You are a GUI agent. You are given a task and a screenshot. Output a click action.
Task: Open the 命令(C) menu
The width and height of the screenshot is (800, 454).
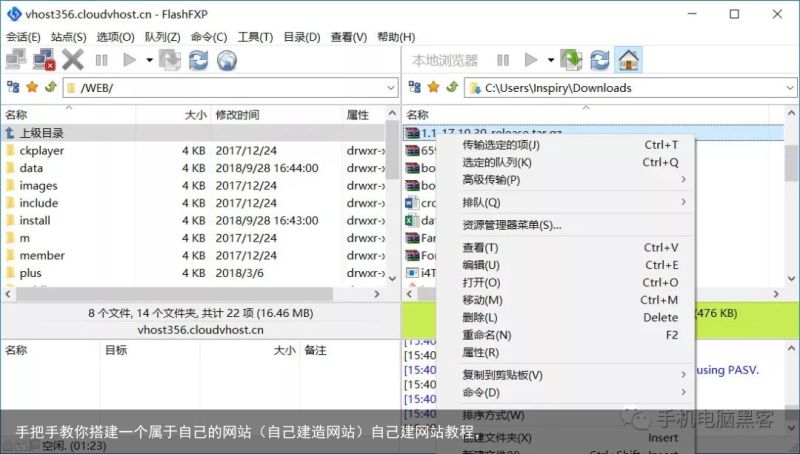click(x=209, y=37)
